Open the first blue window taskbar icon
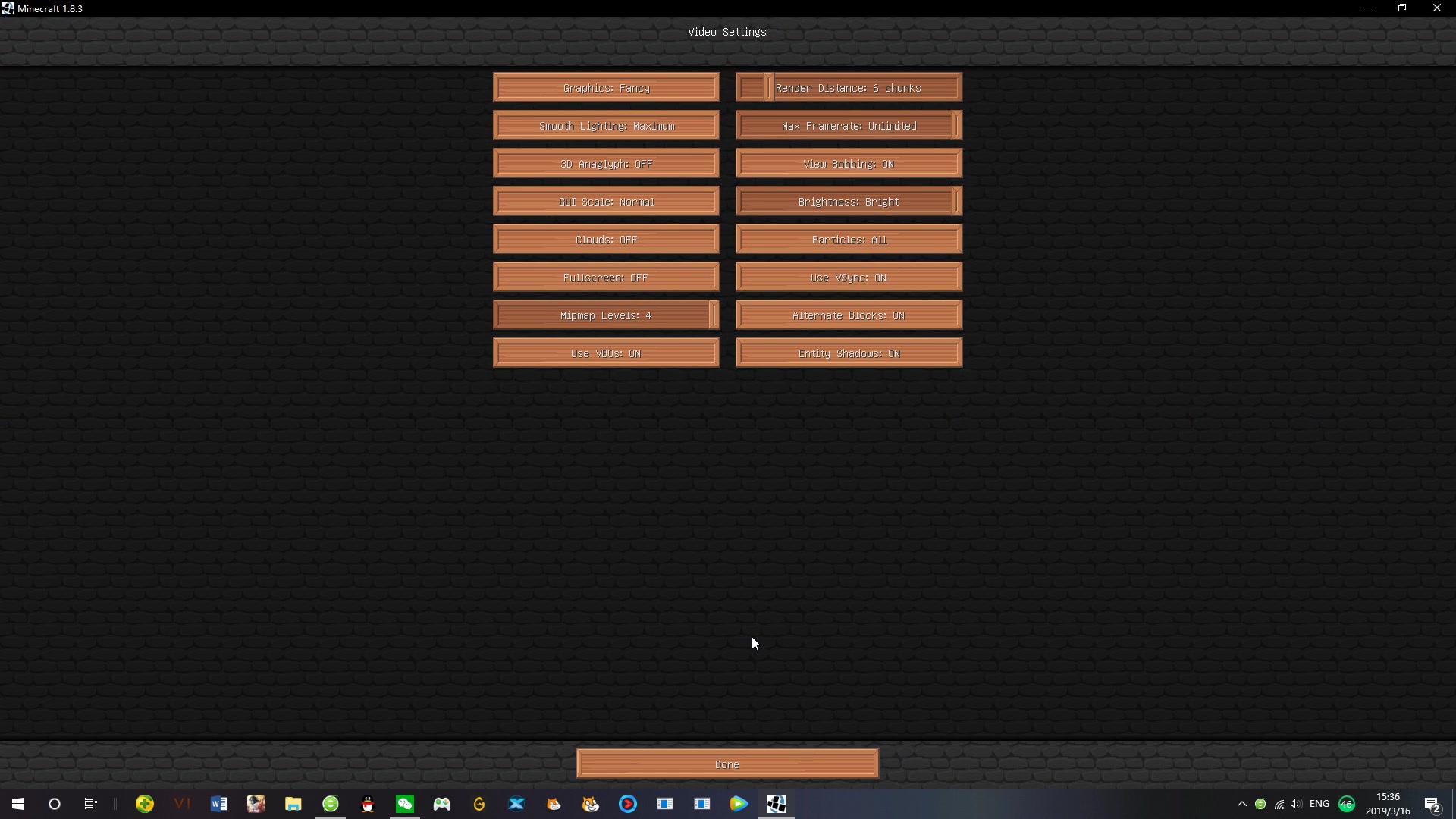1456x819 pixels. pos(665,804)
